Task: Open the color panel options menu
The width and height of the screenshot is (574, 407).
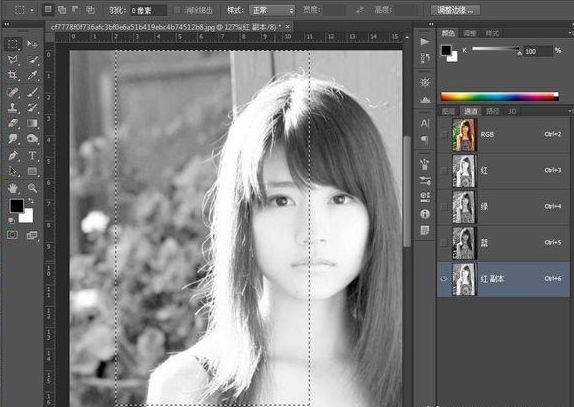Action: tap(570, 33)
